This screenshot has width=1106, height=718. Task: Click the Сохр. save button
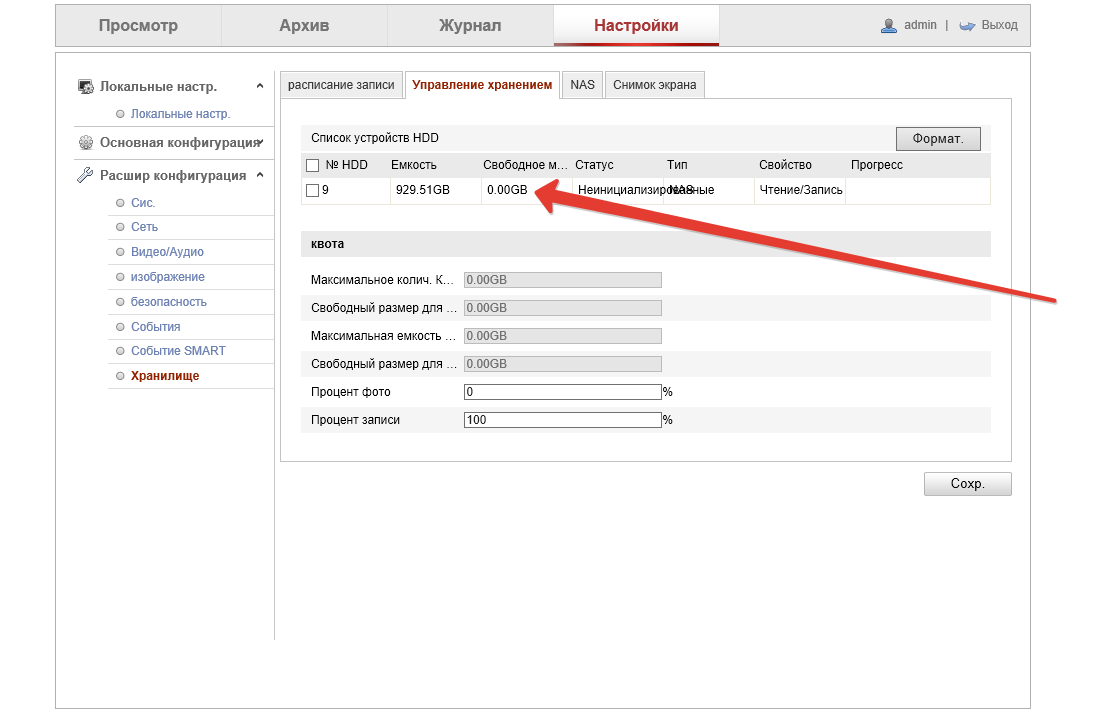pyautogui.click(x=967, y=484)
